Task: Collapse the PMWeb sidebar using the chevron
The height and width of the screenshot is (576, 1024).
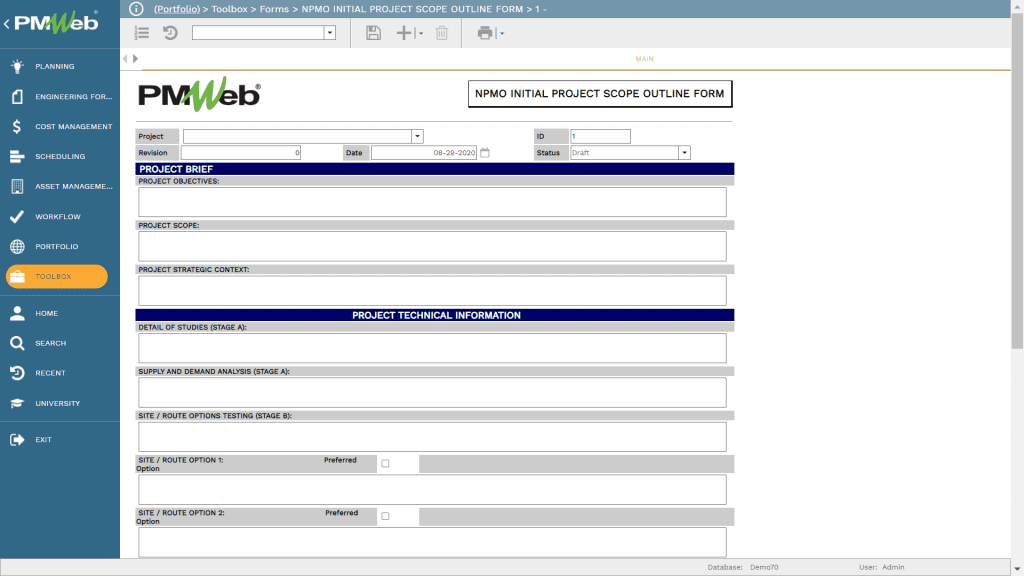Action: click(8, 22)
